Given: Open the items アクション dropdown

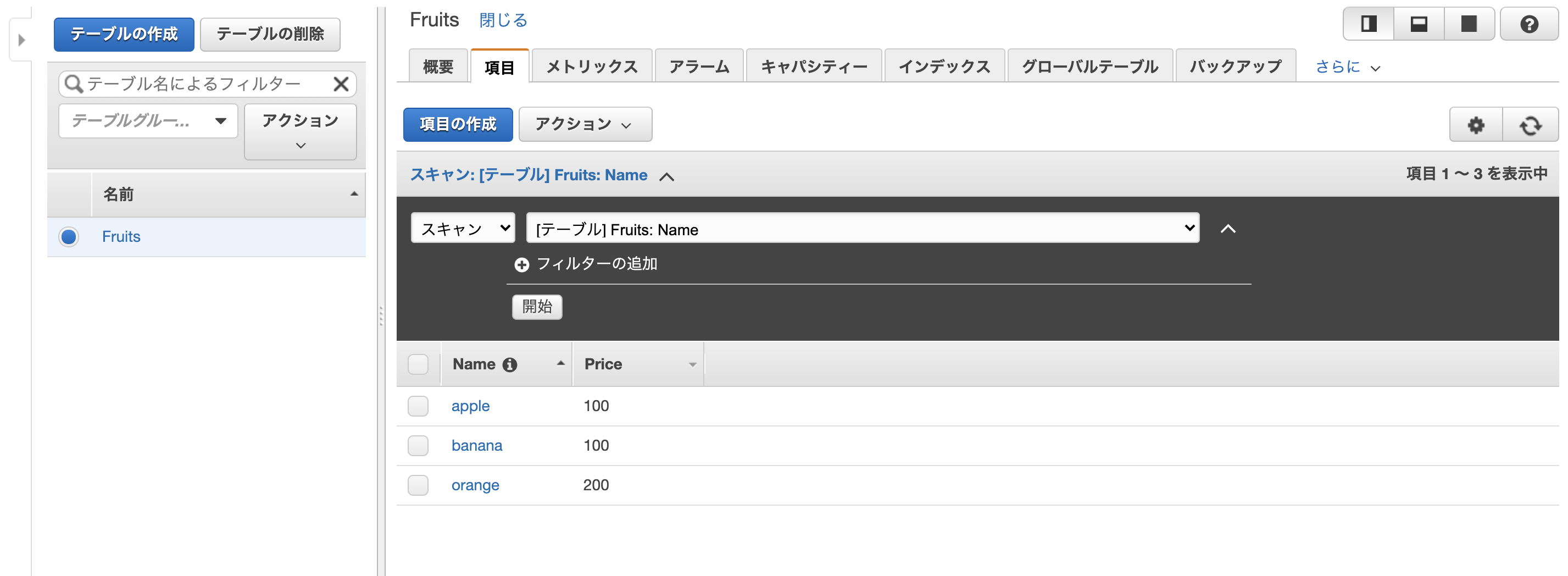Looking at the screenshot, I should click(585, 124).
